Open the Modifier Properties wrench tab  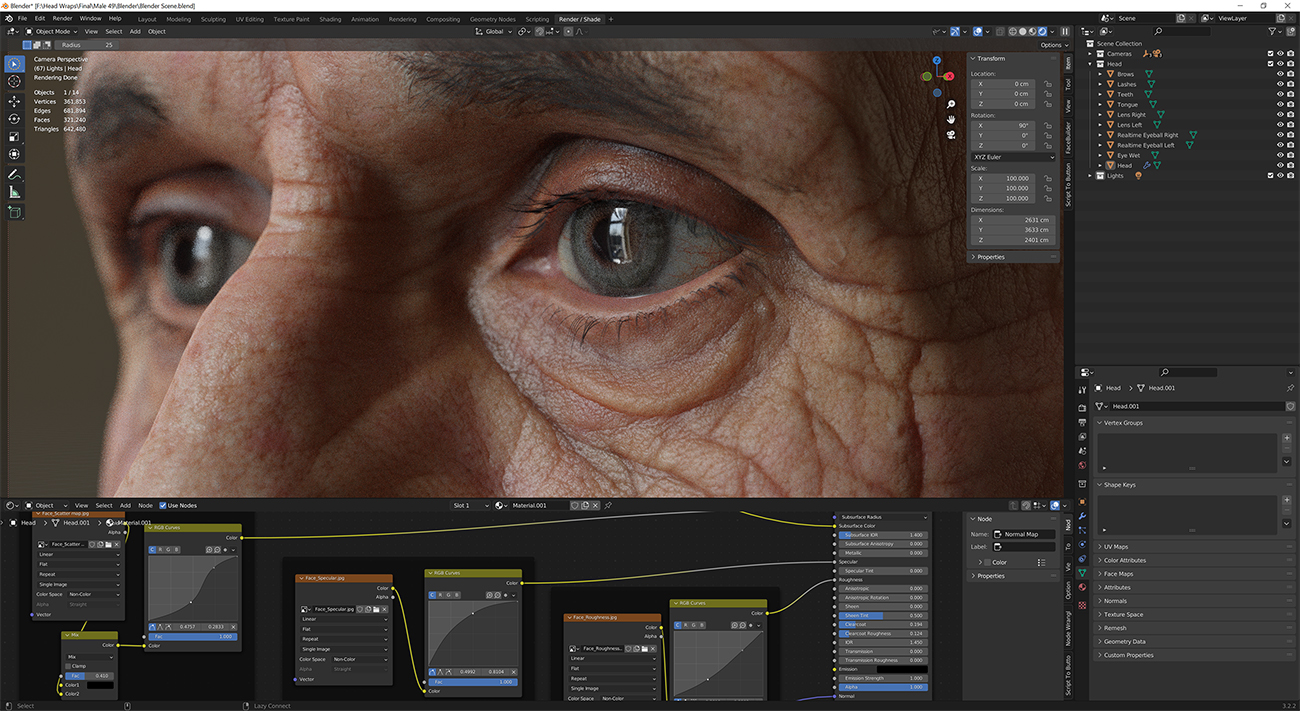click(1082, 515)
